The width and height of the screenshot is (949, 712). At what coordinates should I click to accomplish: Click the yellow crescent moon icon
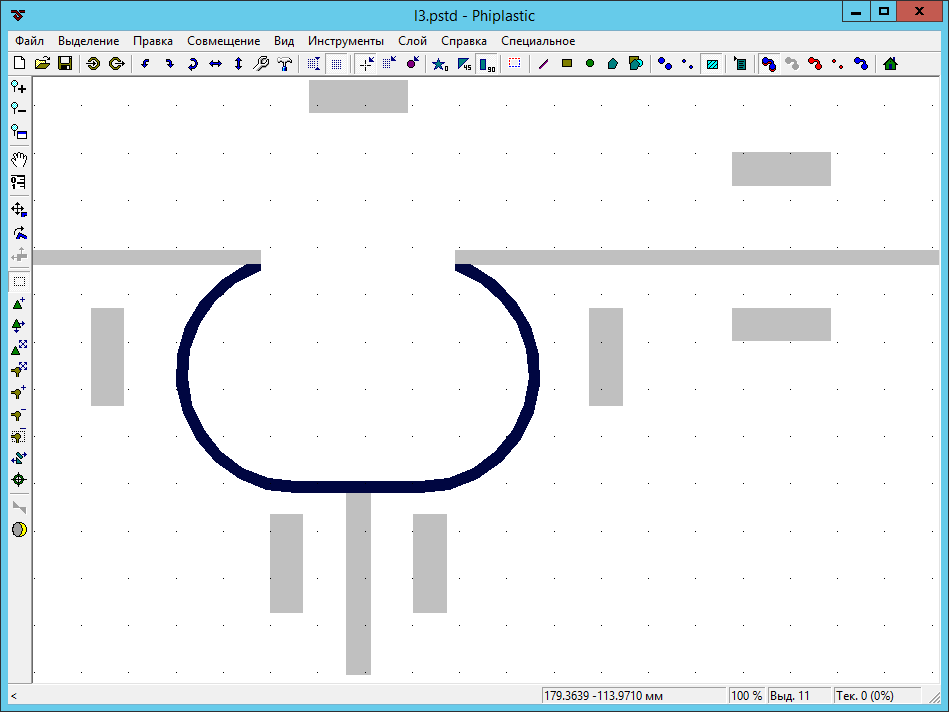(19, 530)
